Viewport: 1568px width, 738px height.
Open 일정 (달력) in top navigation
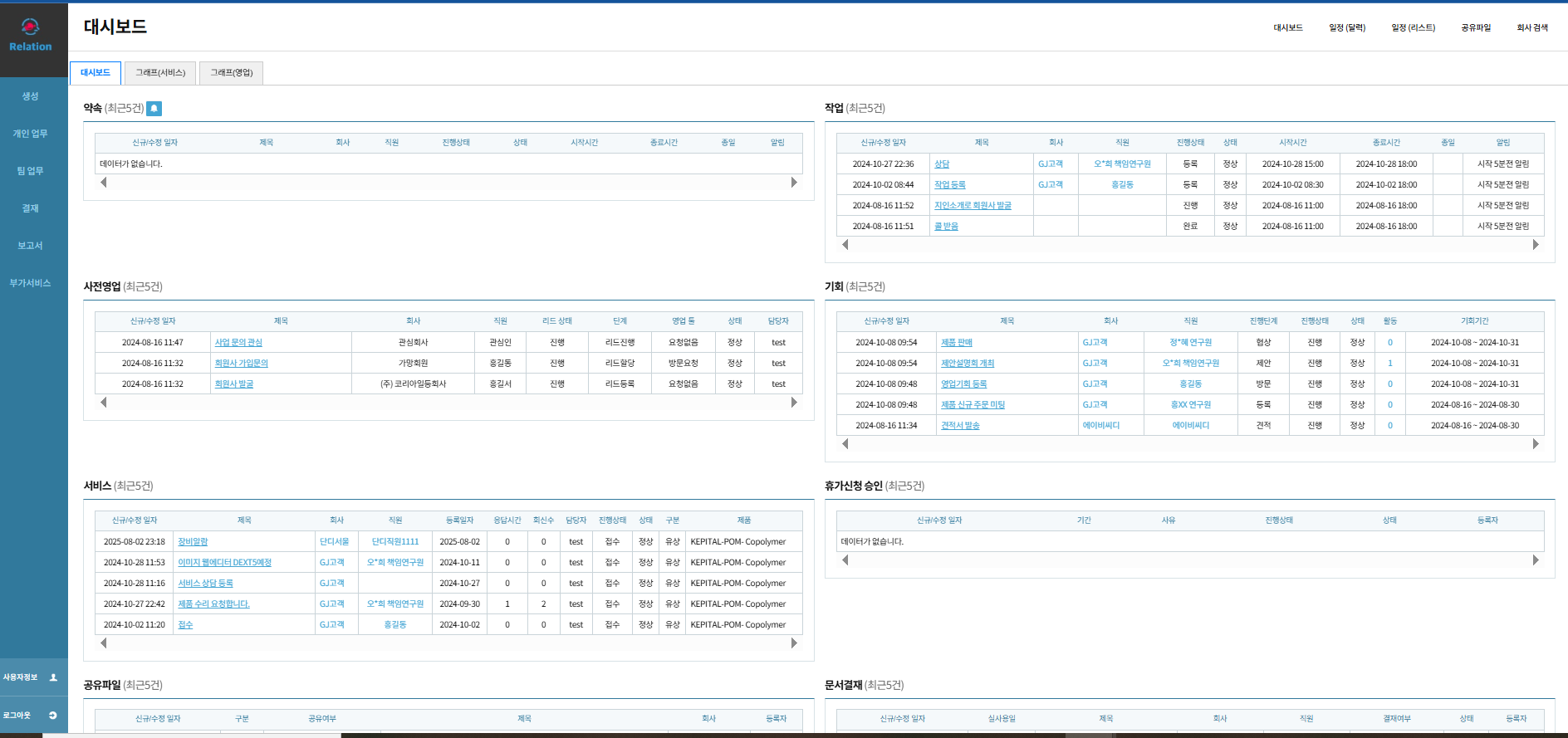coord(1347,28)
